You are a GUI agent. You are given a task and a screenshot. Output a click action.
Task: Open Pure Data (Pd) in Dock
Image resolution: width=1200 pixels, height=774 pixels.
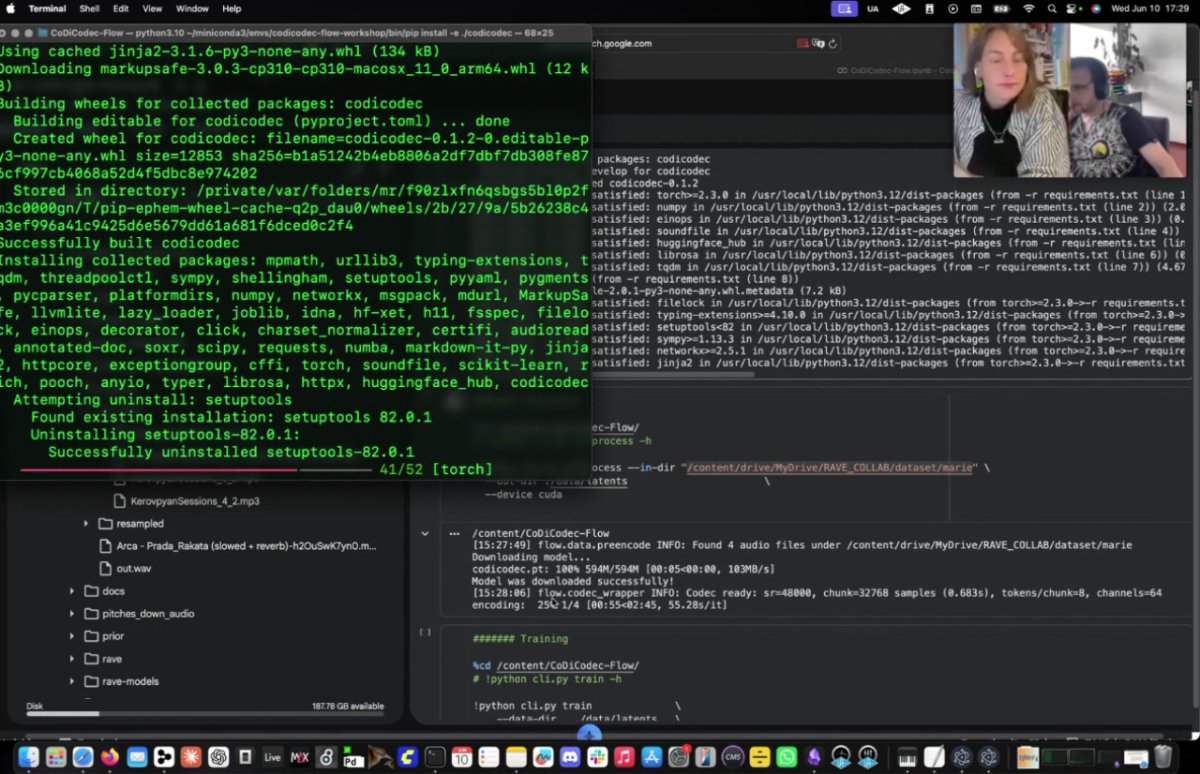353,757
